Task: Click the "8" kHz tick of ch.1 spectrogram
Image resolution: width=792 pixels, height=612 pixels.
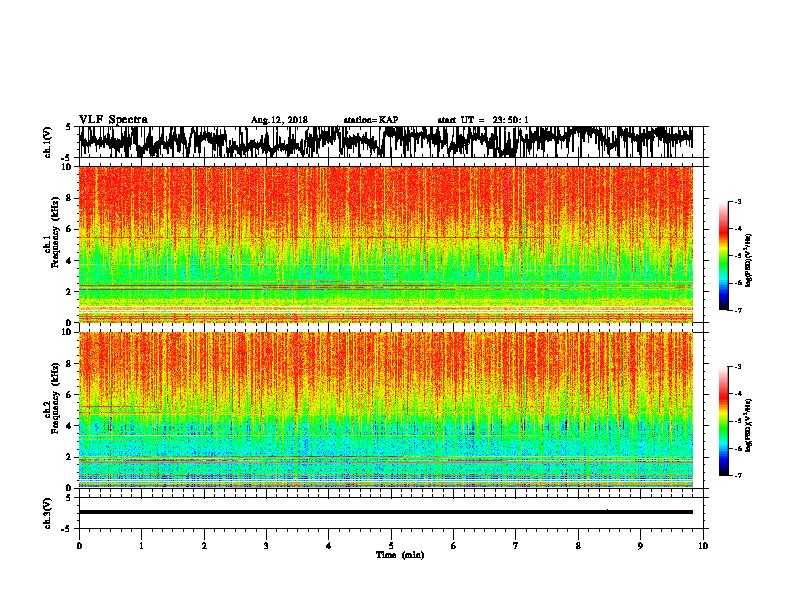Action: [x=71, y=198]
